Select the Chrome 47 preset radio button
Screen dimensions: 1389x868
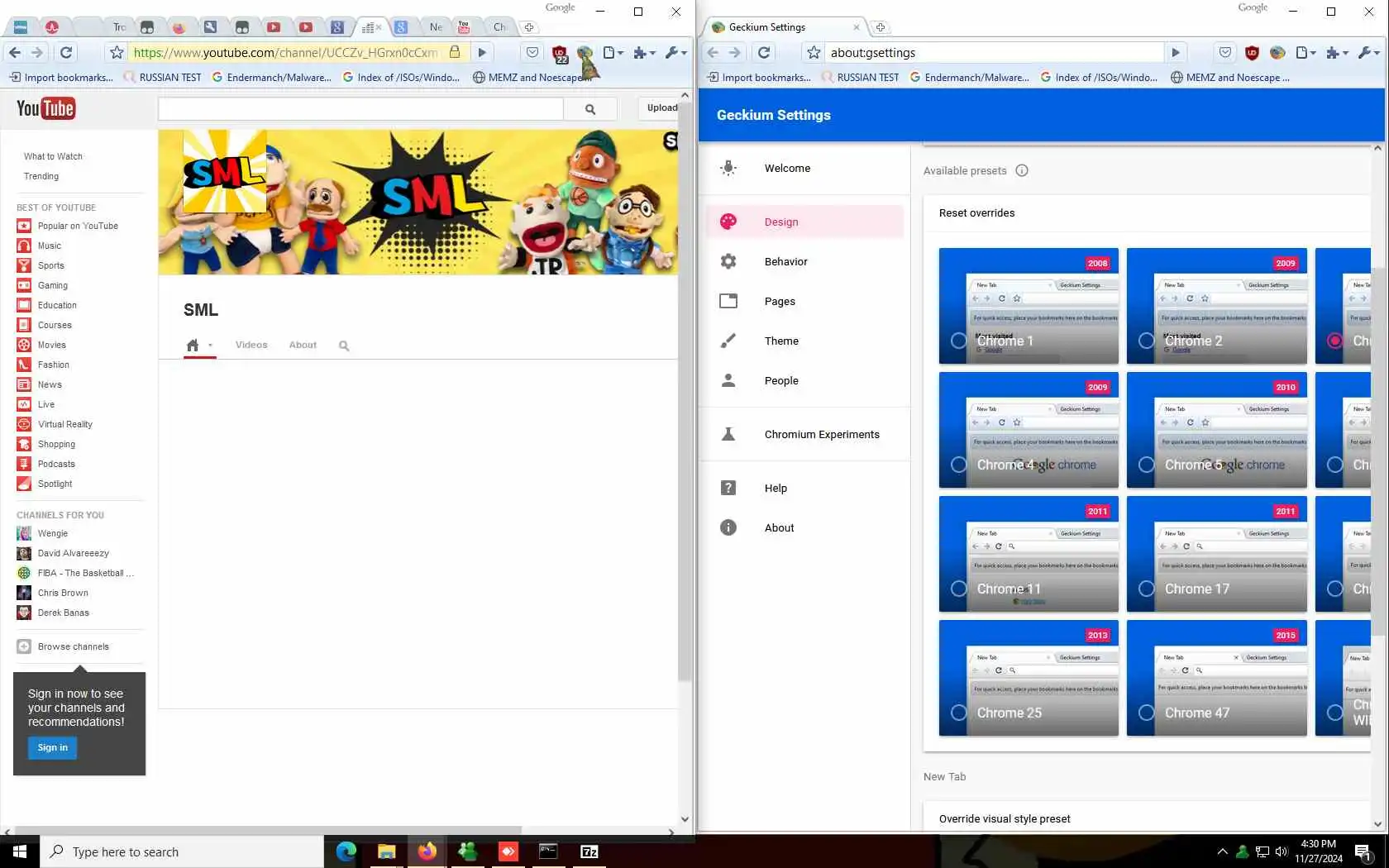pos(1146,713)
